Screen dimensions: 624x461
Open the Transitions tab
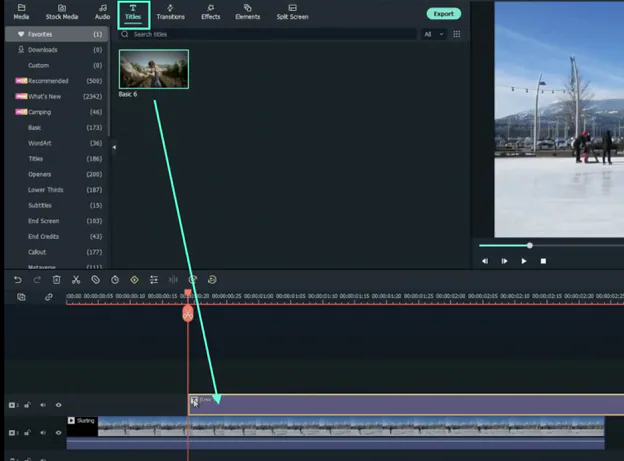[170, 12]
